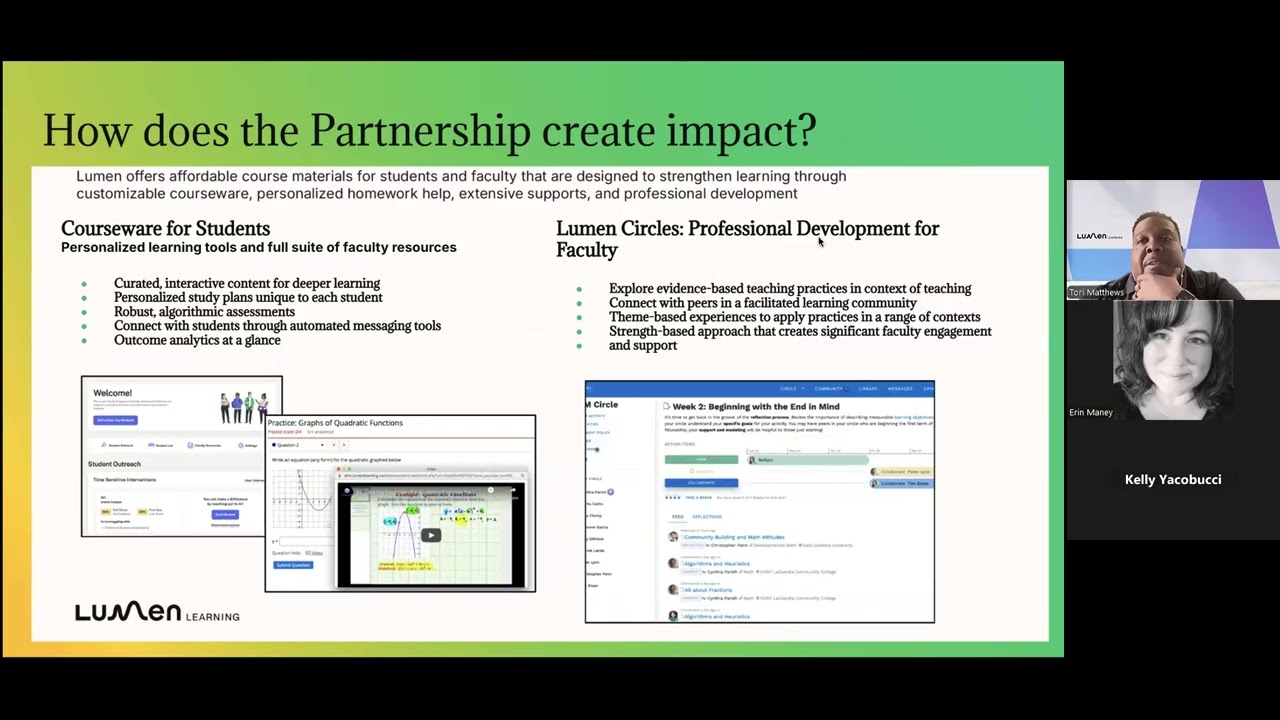Click Christopher Penn's avatar in feed

tap(673, 537)
